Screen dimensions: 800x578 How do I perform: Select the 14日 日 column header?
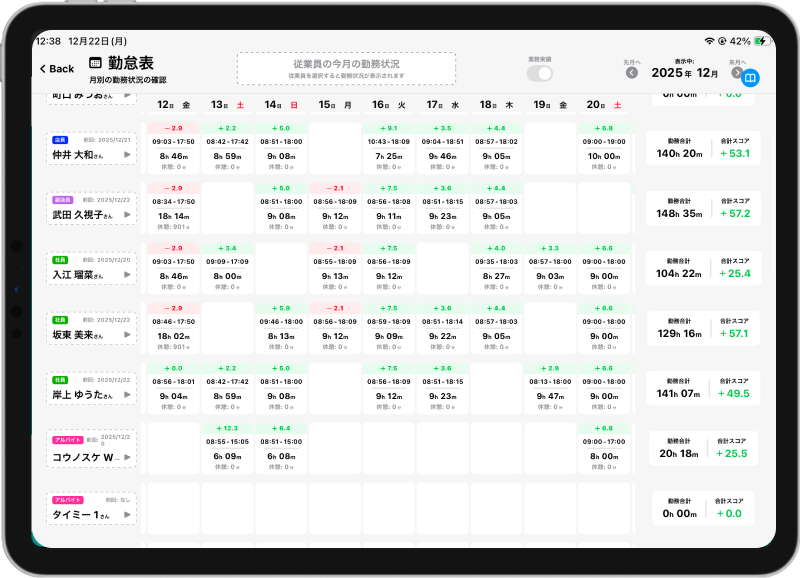tap(281, 105)
